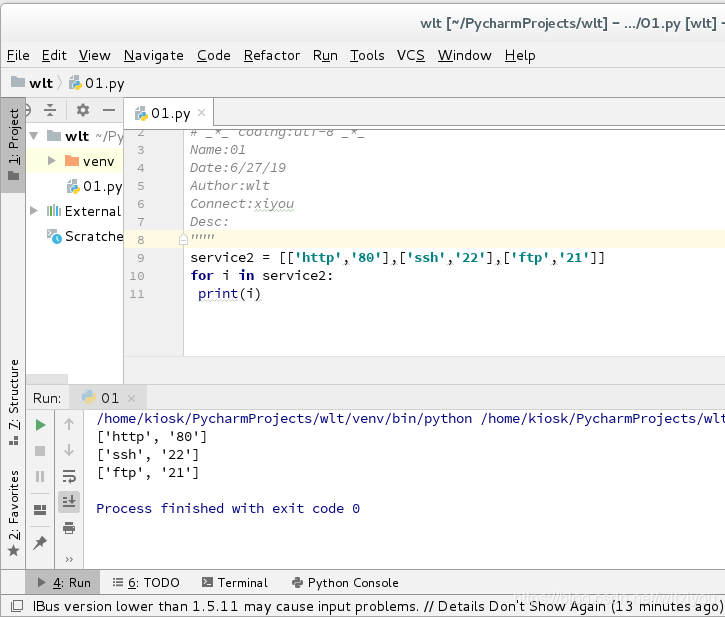Switch to the 4: Run tool window
This screenshot has height=617, width=725.
(64, 583)
